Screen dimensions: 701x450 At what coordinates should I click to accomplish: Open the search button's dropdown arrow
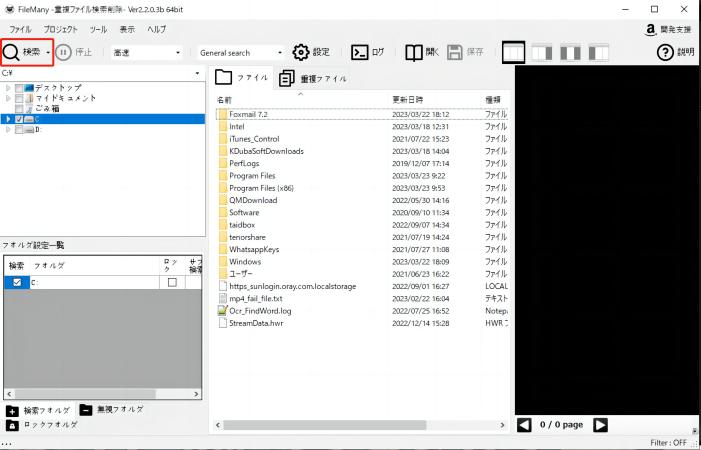coord(48,53)
